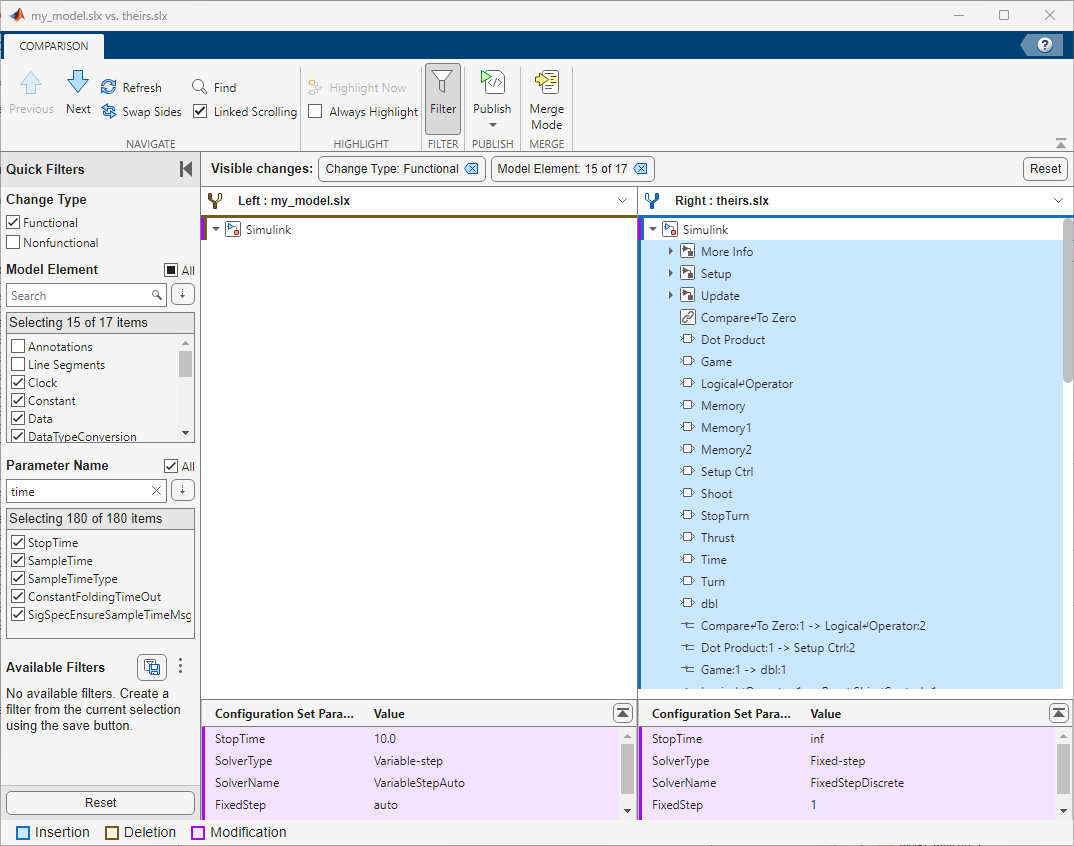Expand the More Info node in theirs.slx

pyautogui.click(x=671, y=251)
